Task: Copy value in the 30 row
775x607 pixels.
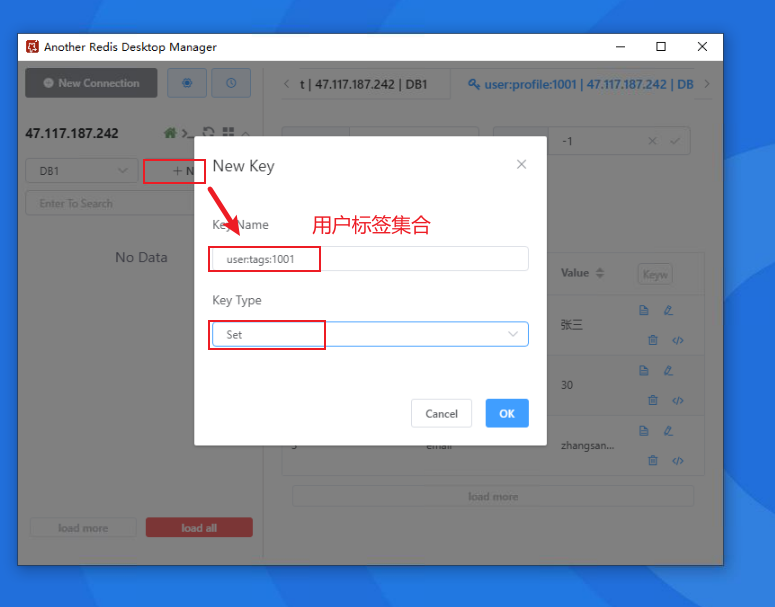Action: tap(644, 370)
